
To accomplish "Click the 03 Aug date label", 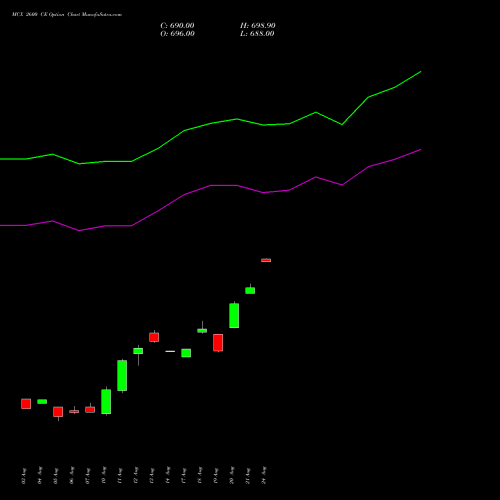I will [x=24, y=476].
